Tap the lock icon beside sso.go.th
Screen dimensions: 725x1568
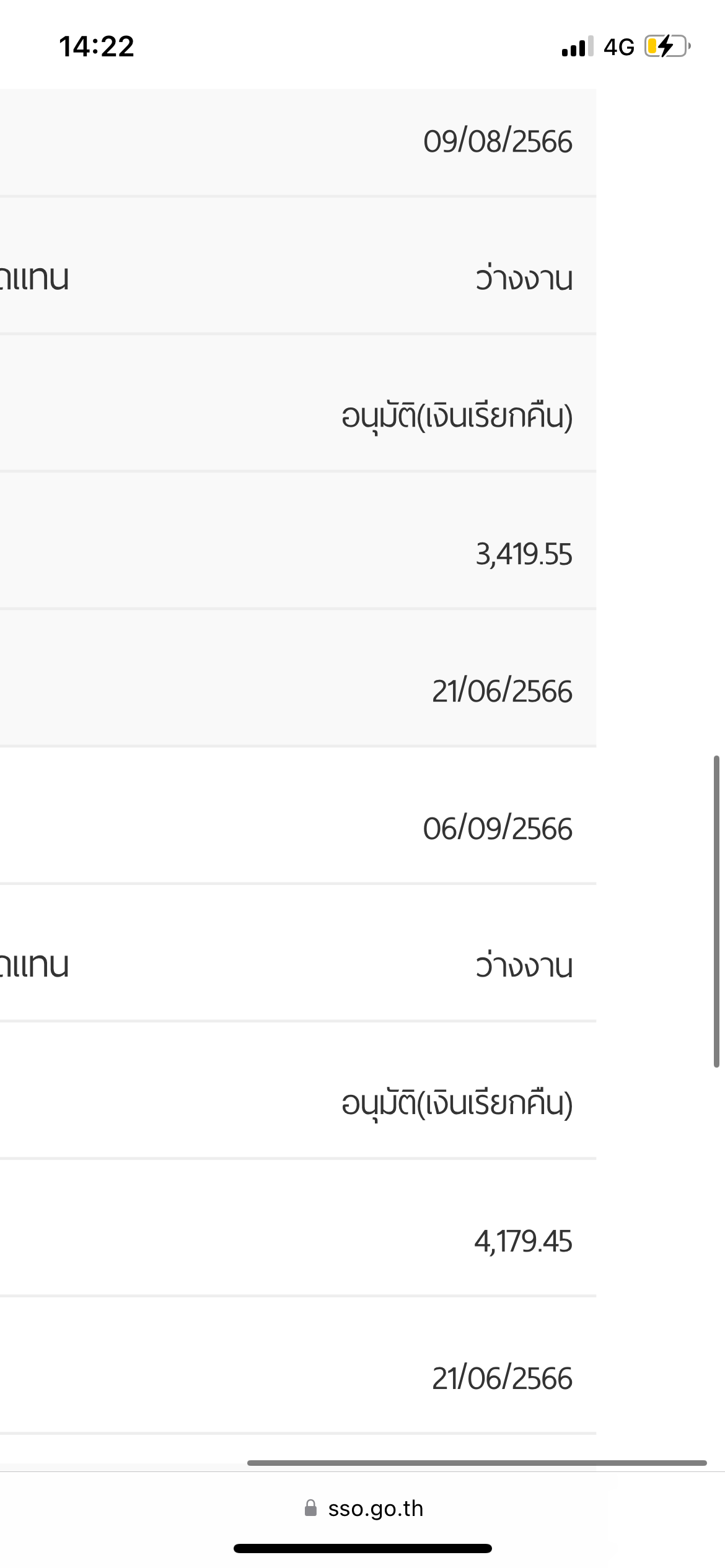pyautogui.click(x=310, y=1508)
